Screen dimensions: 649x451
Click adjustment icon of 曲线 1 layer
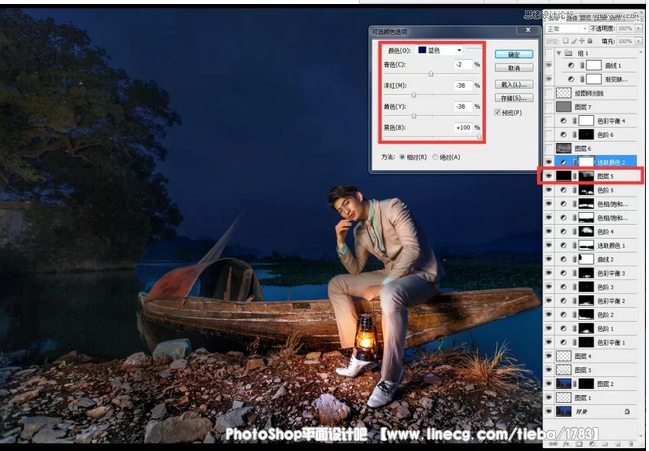pos(571,65)
